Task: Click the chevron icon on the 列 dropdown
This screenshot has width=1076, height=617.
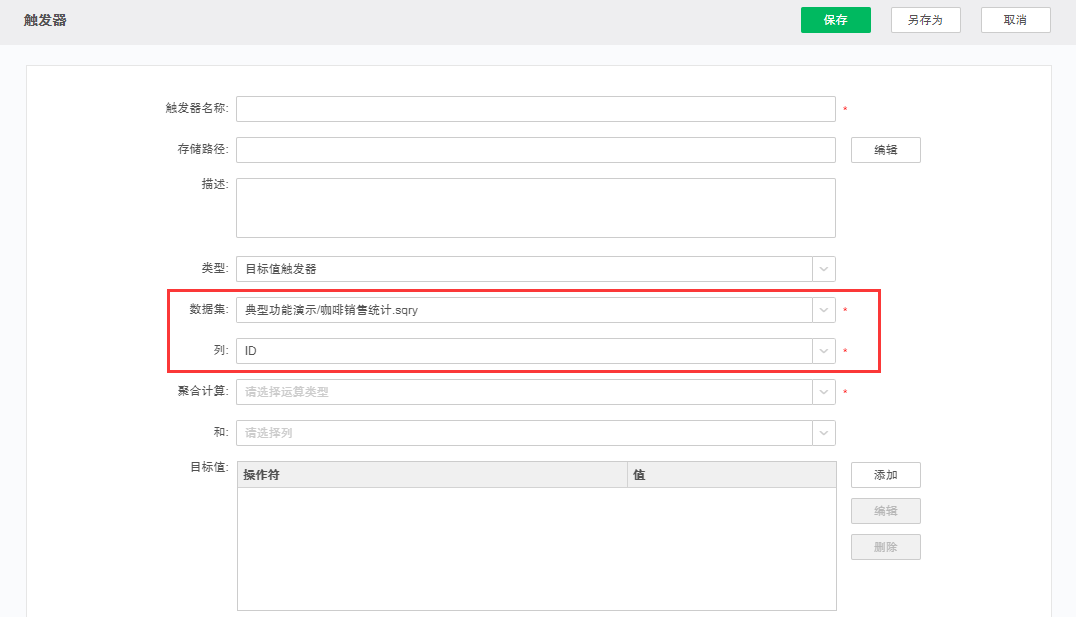Action: 823,350
